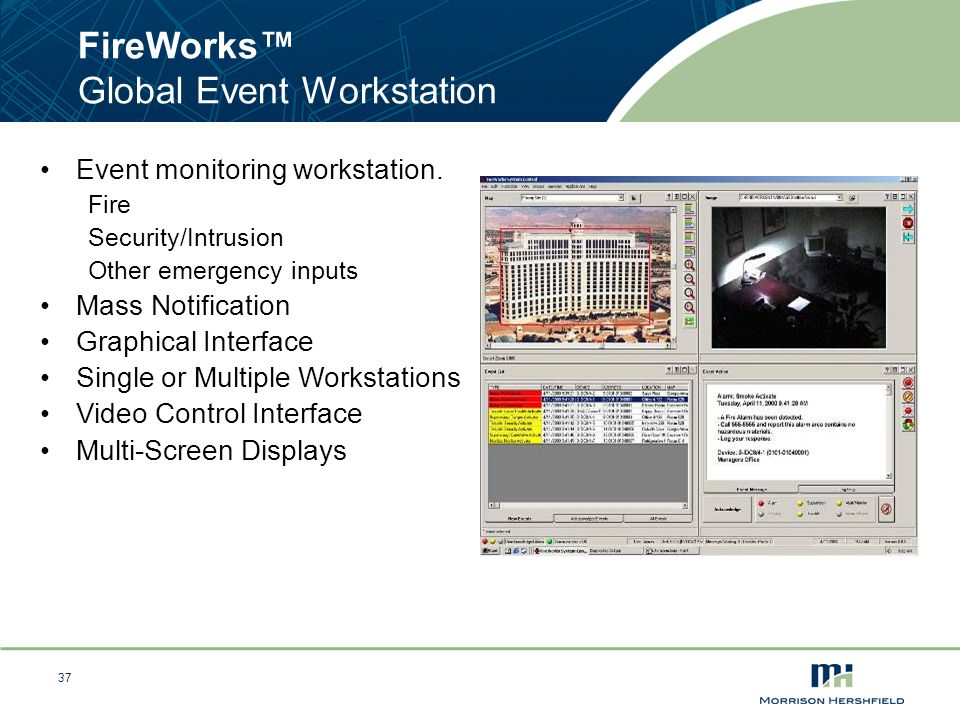
Task: Select the third map layer icon
Action: [x=689, y=237]
